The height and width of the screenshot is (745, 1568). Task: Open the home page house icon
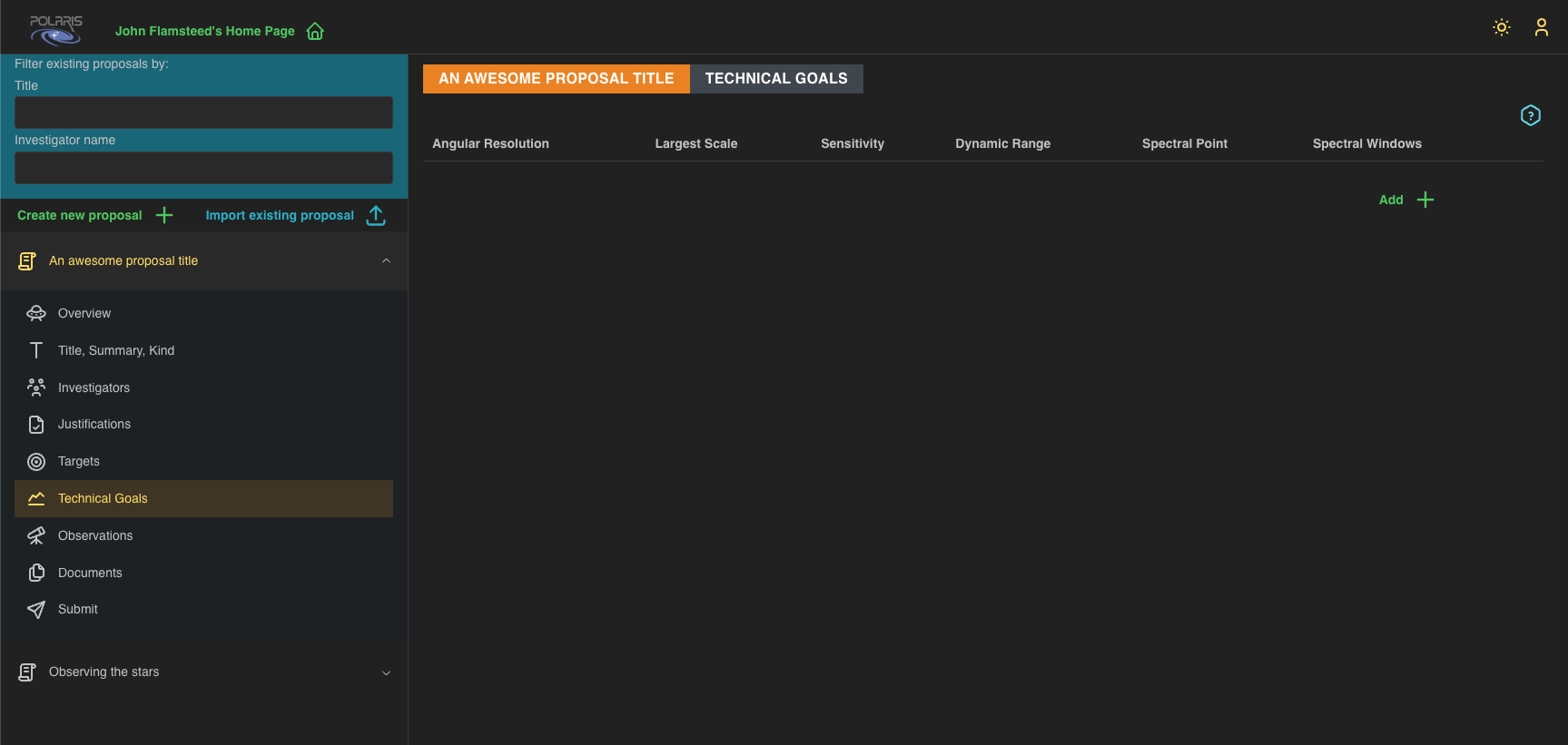(315, 31)
